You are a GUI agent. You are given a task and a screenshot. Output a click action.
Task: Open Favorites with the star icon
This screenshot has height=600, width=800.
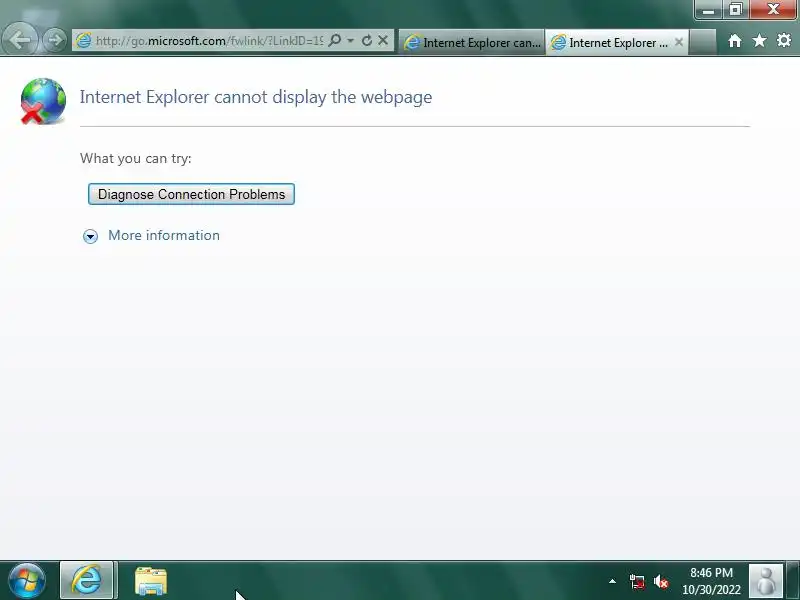click(759, 40)
